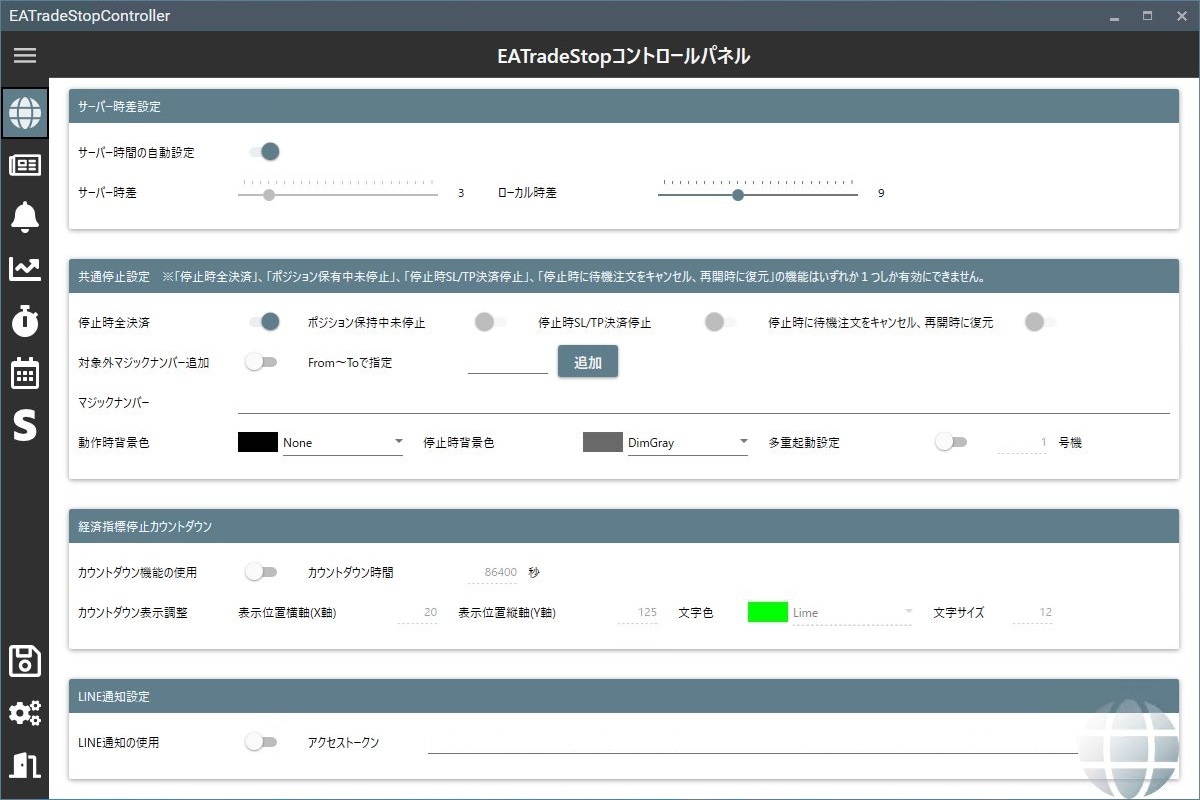Open the gears settings icon
Image resolution: width=1200 pixels, height=800 pixels.
pyautogui.click(x=25, y=713)
